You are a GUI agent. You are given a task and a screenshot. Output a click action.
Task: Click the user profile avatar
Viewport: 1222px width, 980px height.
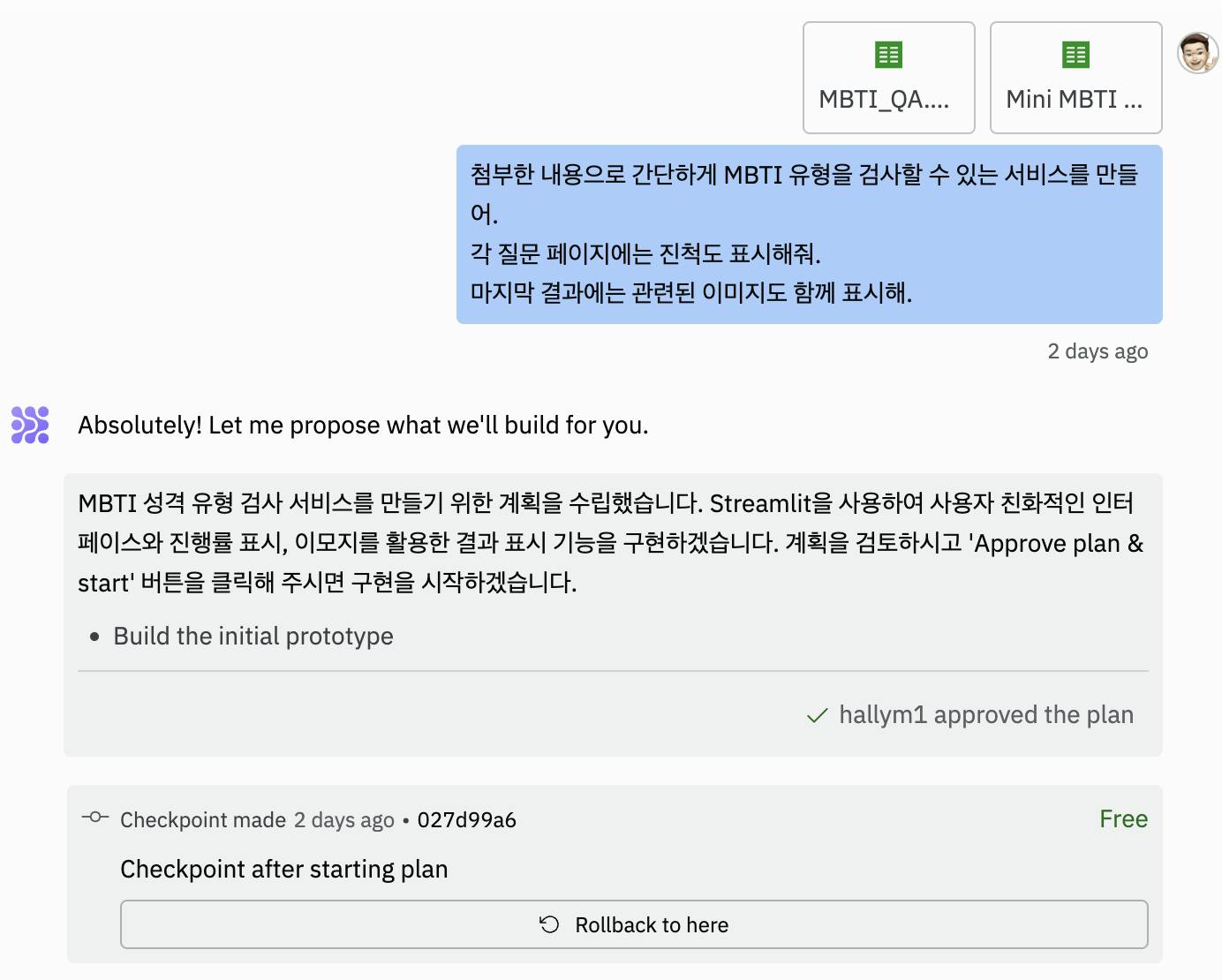click(x=1197, y=53)
